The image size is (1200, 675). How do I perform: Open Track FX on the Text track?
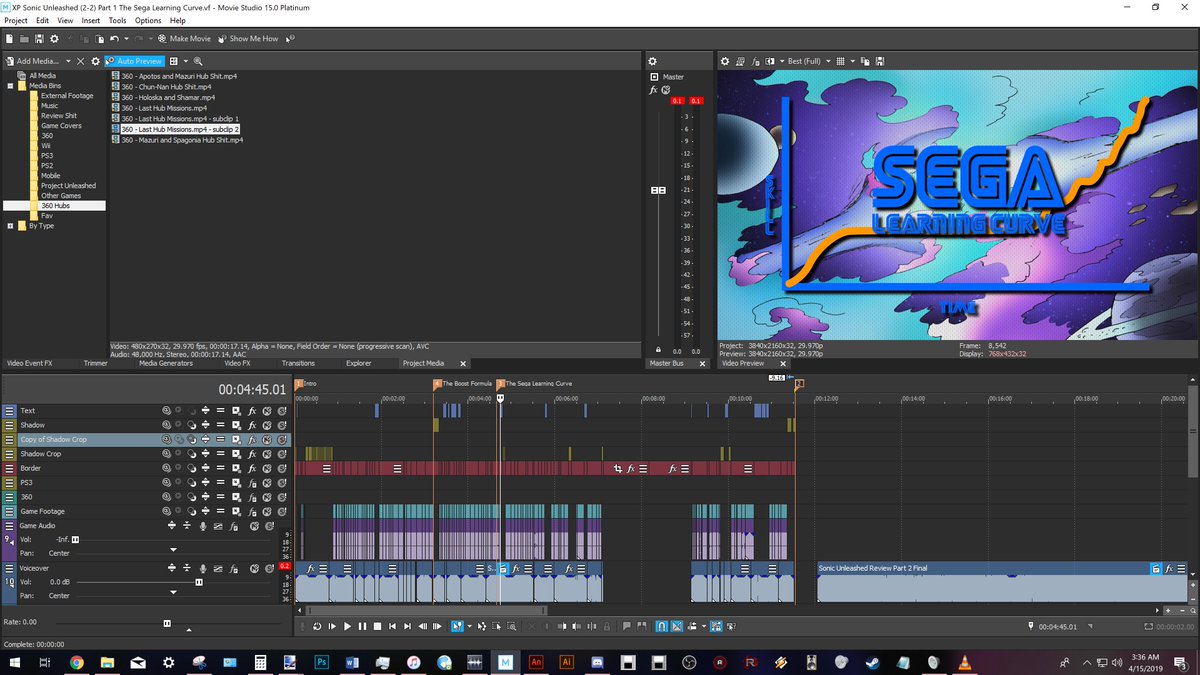tap(252, 411)
